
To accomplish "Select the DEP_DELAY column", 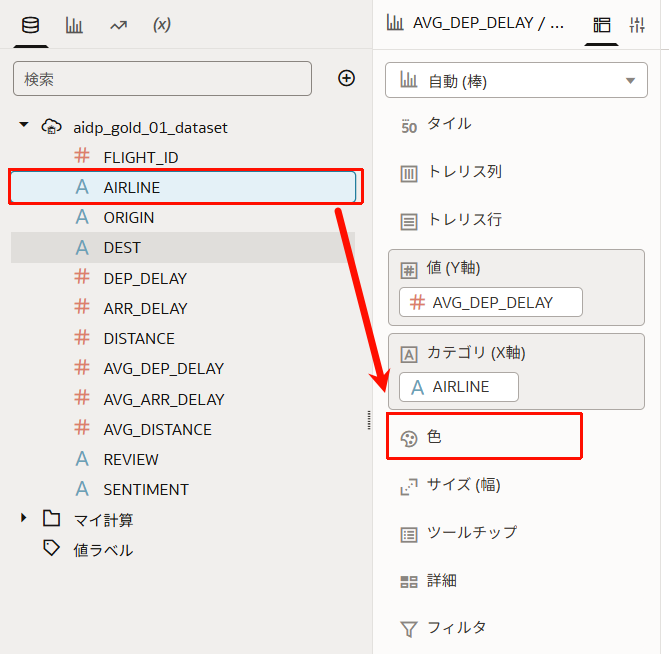I will [145, 279].
